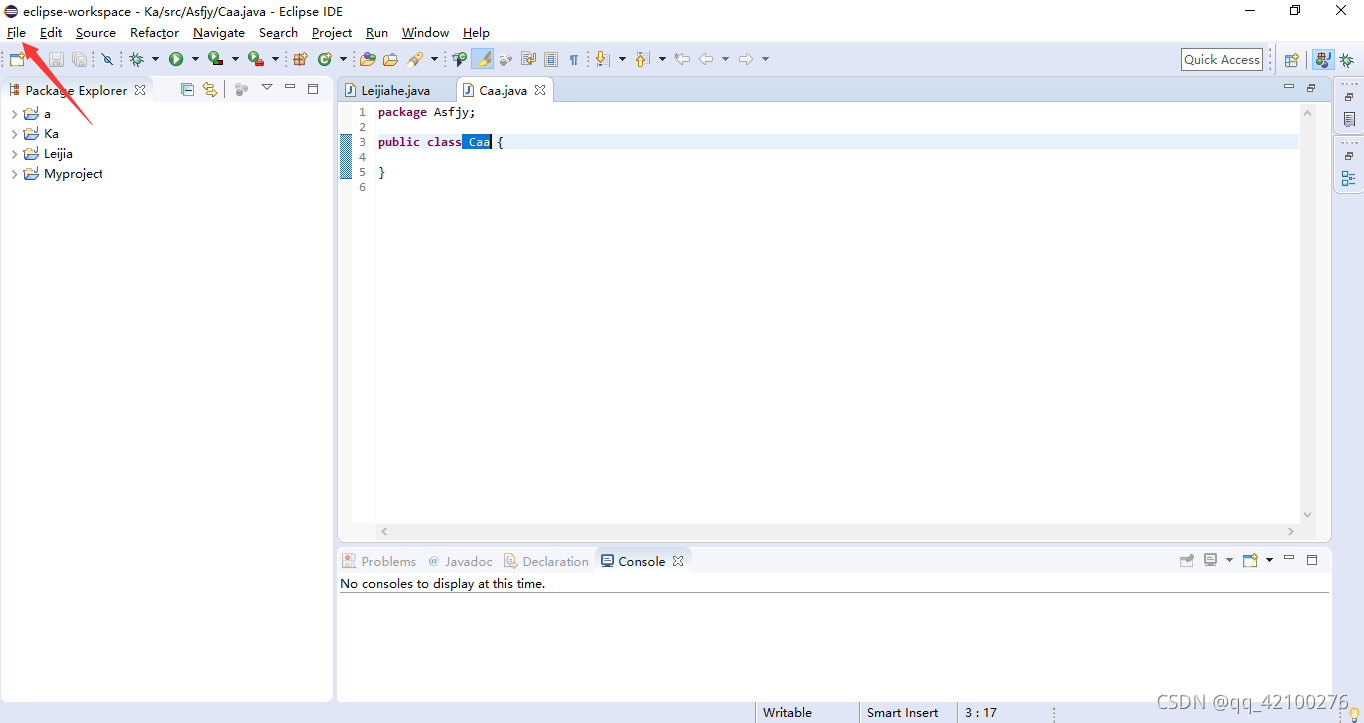This screenshot has height=723, width=1364.
Task: Toggle Show Whitespace Characters
Action: pos(574,59)
